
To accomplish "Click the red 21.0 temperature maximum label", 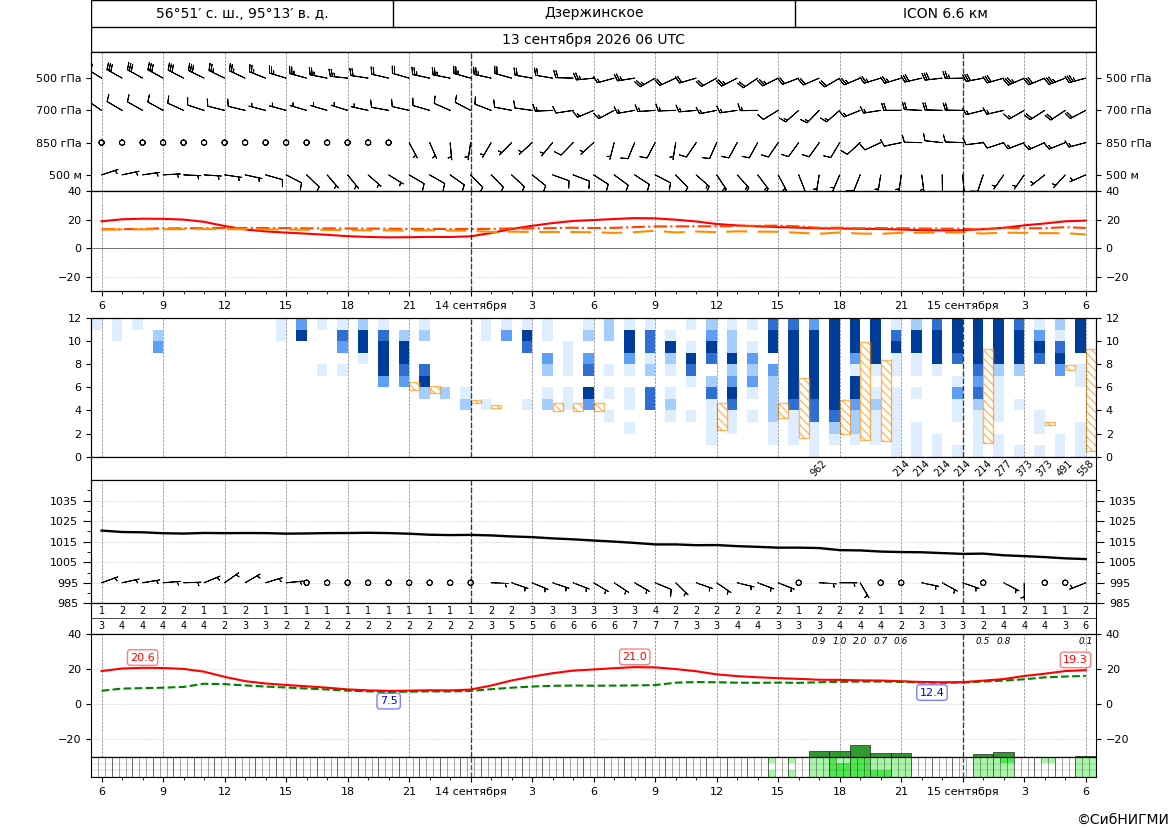I will point(634,656).
